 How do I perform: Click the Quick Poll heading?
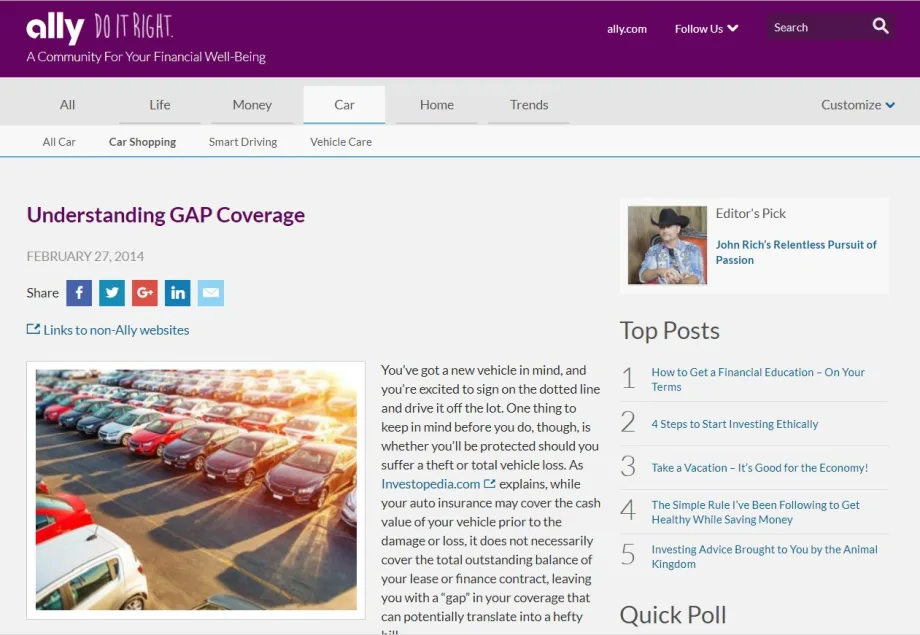pos(673,615)
